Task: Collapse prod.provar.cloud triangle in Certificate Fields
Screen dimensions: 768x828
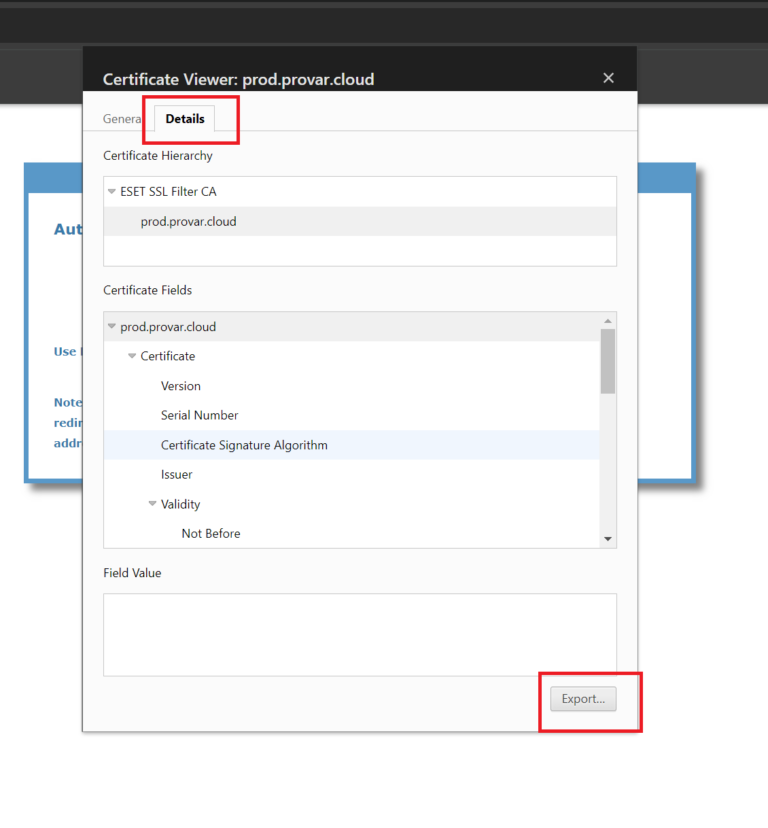Action: pyautogui.click(x=112, y=327)
